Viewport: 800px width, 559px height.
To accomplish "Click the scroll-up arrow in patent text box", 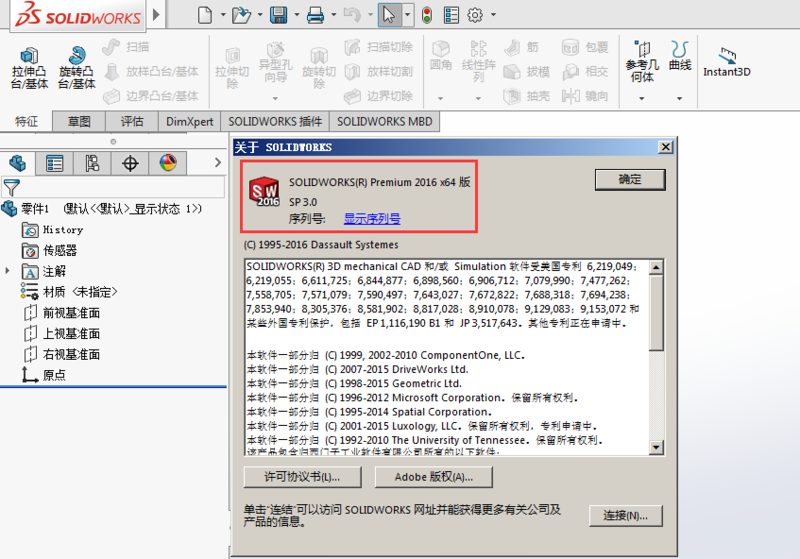I will click(x=656, y=267).
